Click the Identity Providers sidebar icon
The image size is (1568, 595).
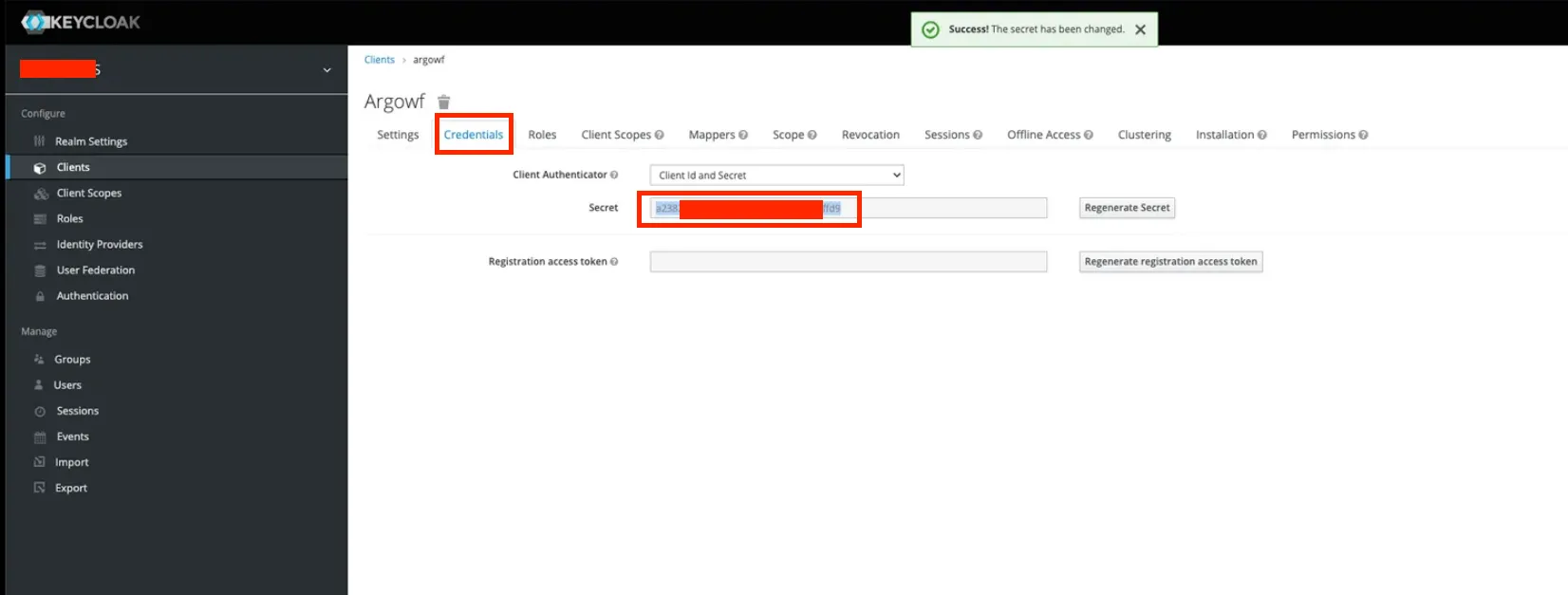[x=40, y=245]
